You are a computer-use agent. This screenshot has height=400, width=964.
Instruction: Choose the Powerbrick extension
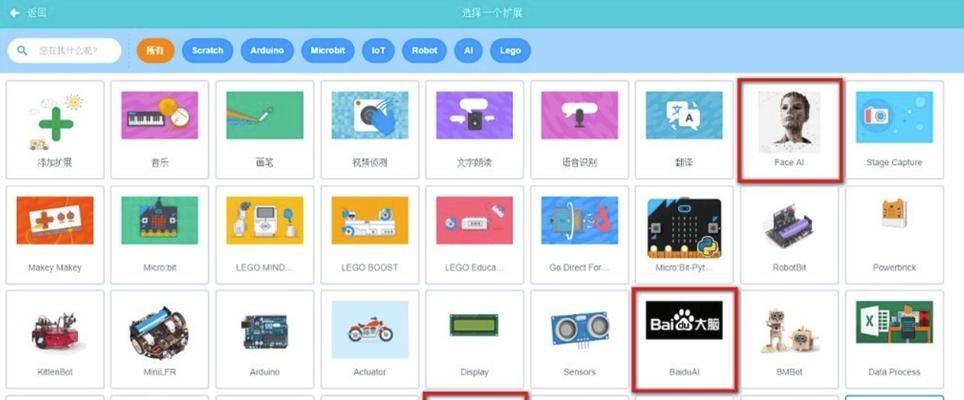895,235
